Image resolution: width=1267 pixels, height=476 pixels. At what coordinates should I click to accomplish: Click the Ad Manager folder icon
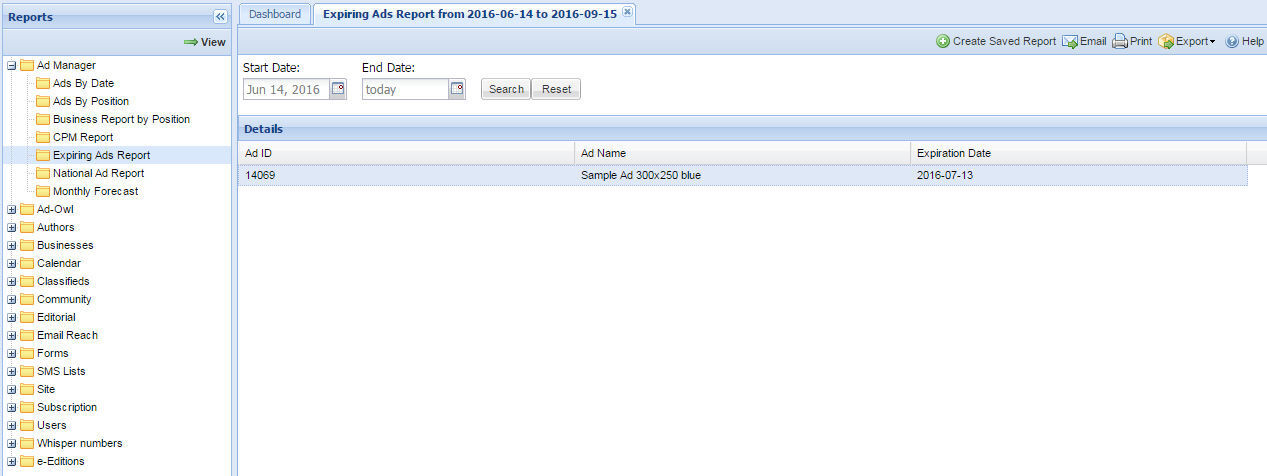coord(27,65)
